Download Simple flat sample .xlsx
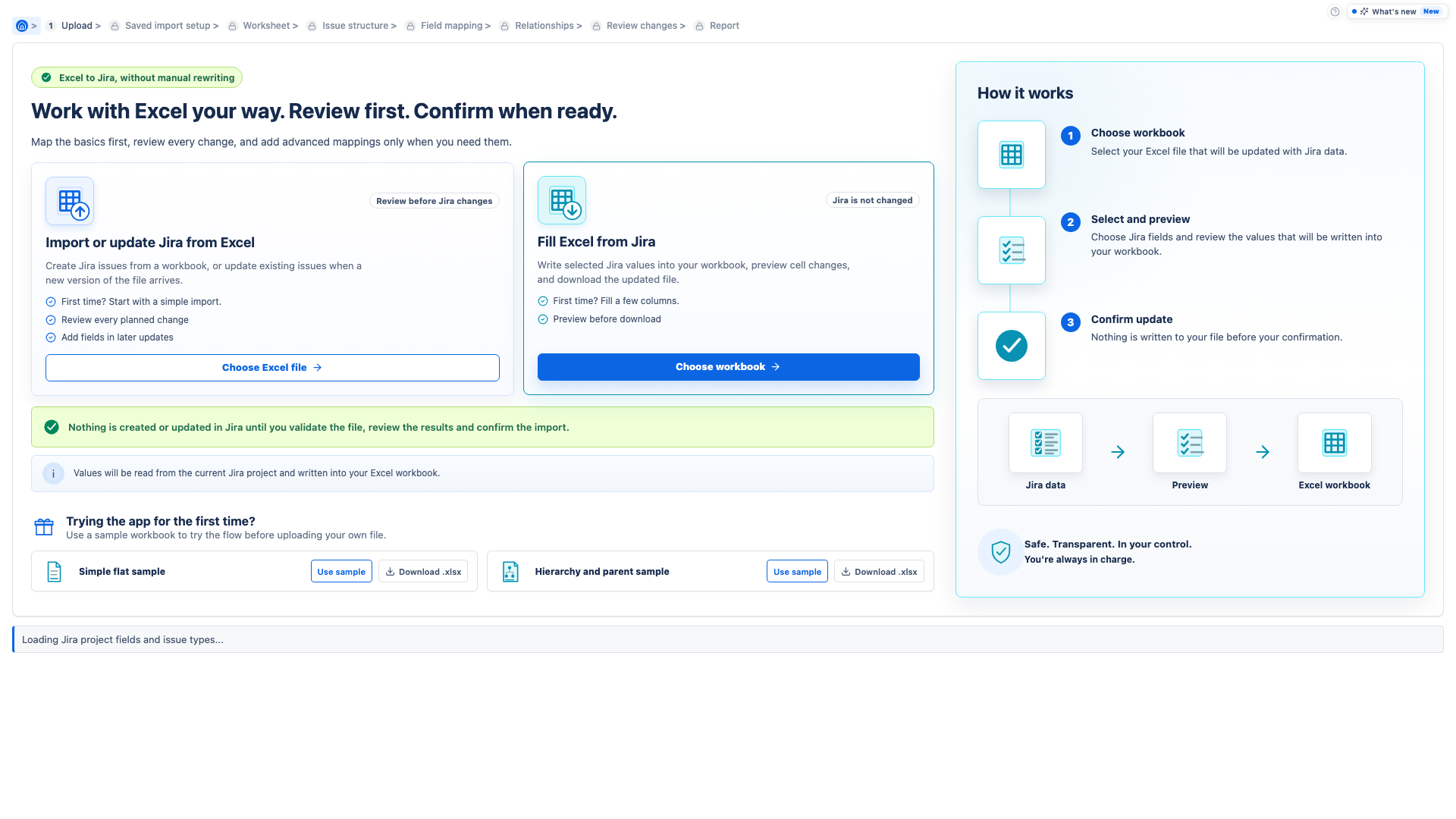 tap(423, 572)
